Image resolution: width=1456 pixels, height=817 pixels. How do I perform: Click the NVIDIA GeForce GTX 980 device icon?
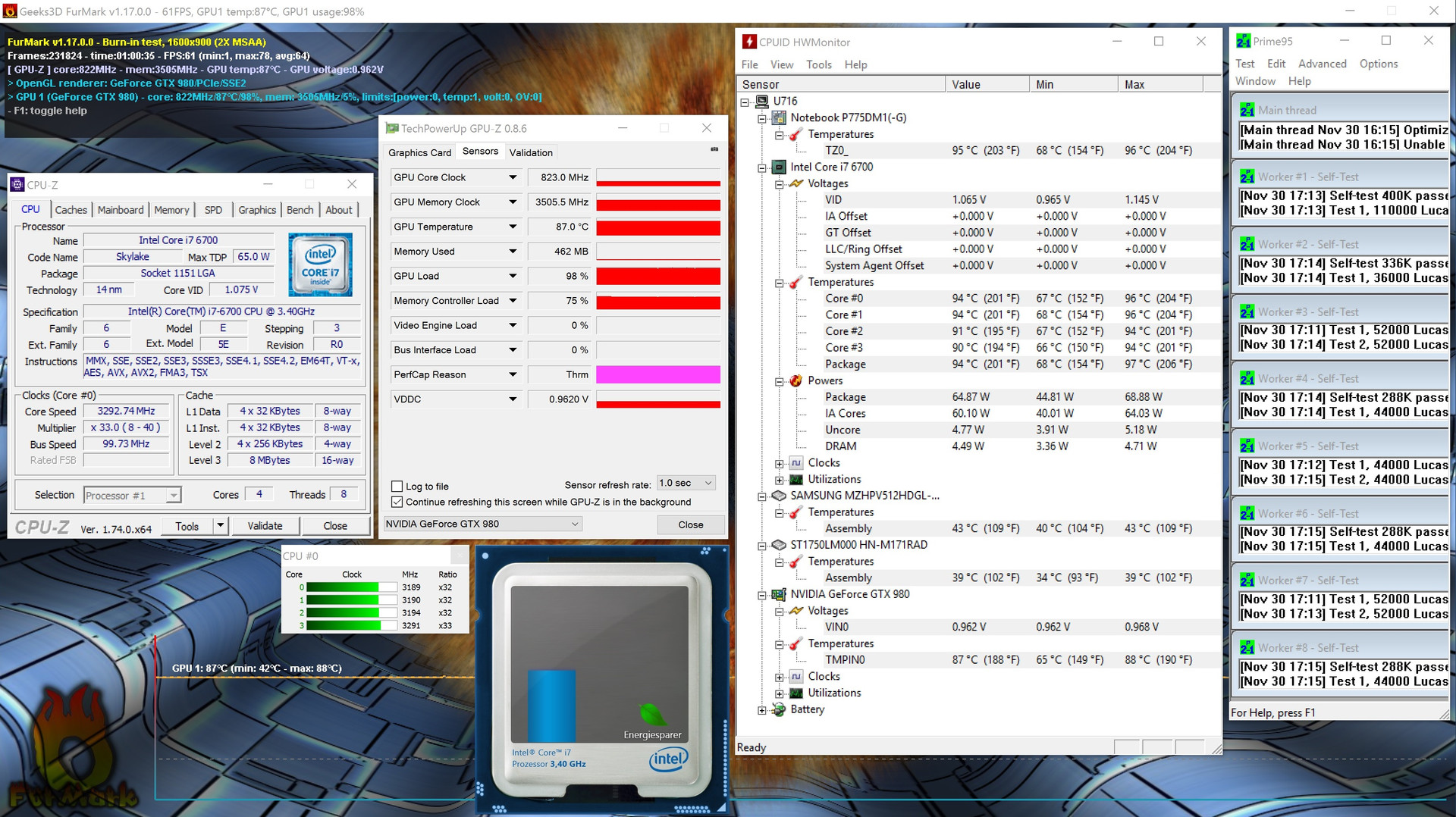(779, 595)
